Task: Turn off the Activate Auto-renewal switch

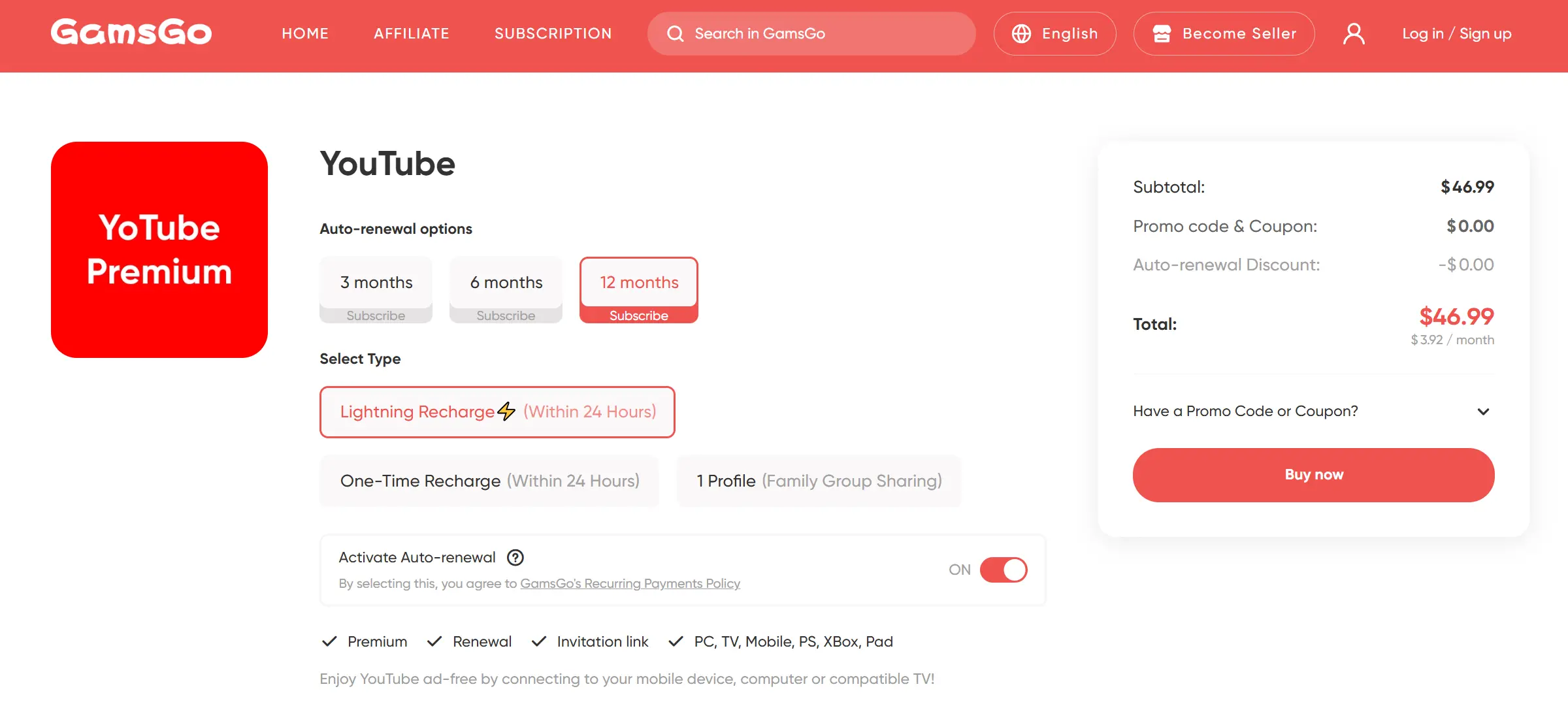Action: (x=1004, y=570)
